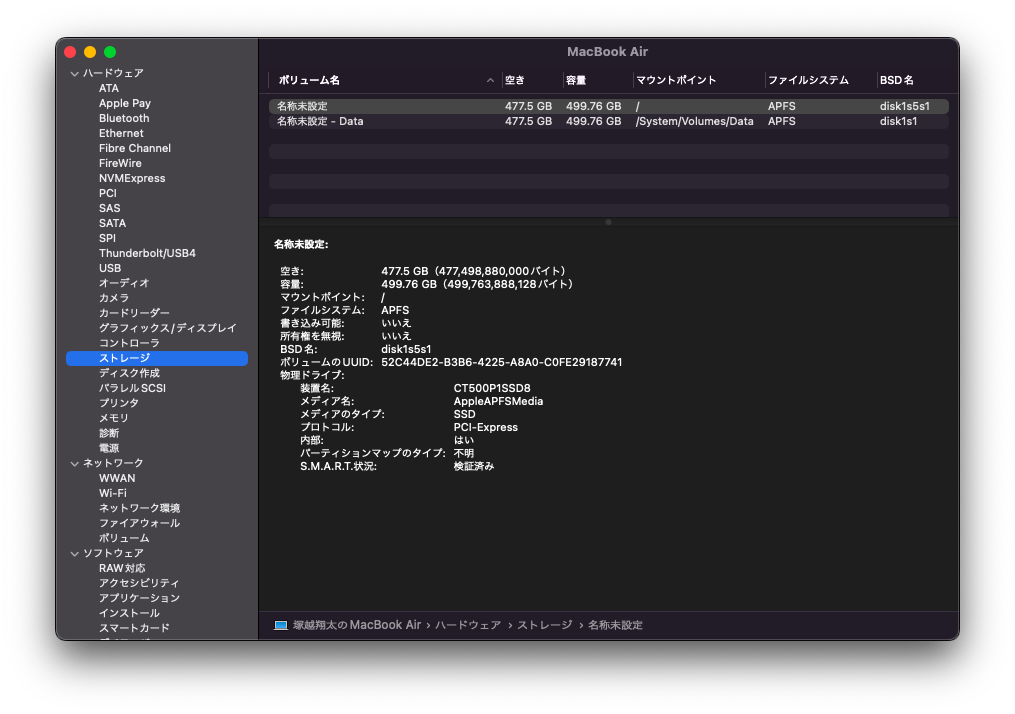Select 電源 in sidebar

109,448
